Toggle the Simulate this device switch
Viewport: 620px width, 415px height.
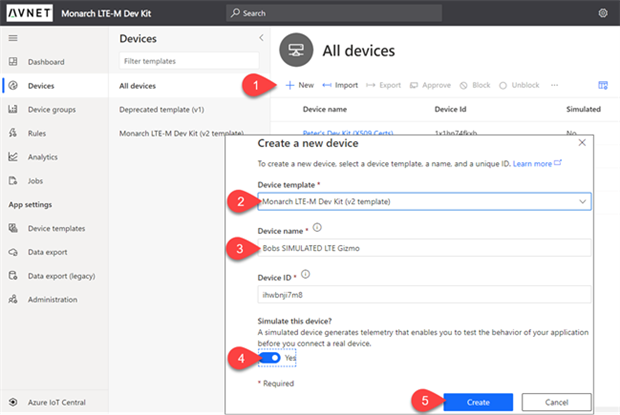(270, 357)
